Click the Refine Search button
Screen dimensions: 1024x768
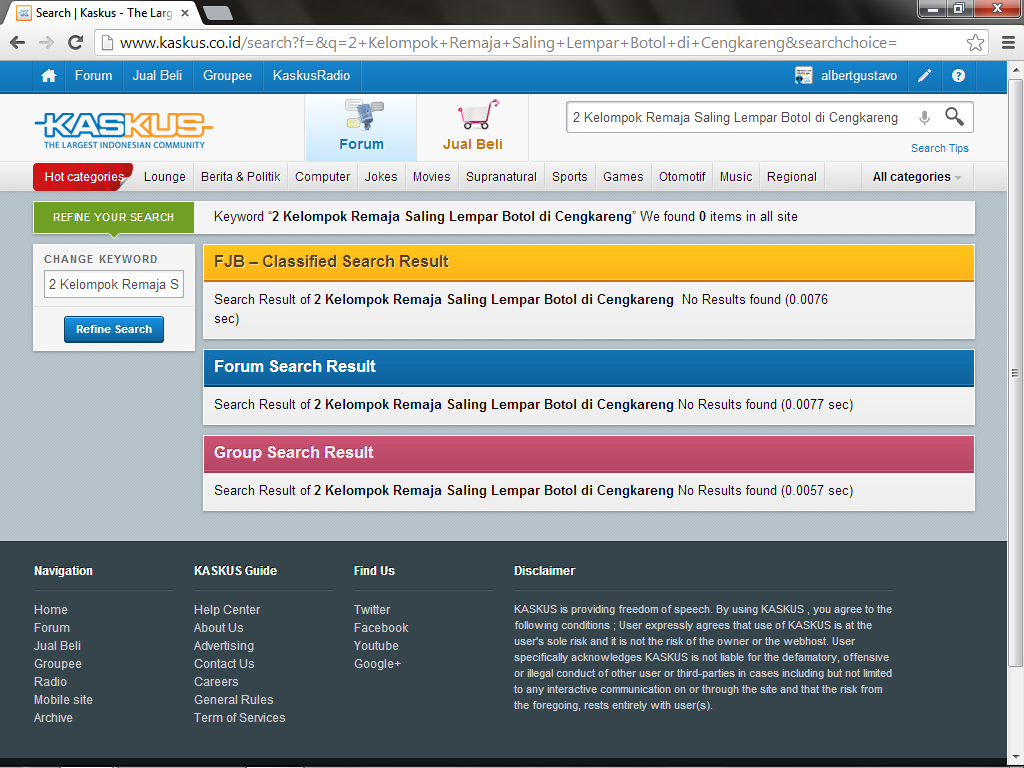point(114,329)
